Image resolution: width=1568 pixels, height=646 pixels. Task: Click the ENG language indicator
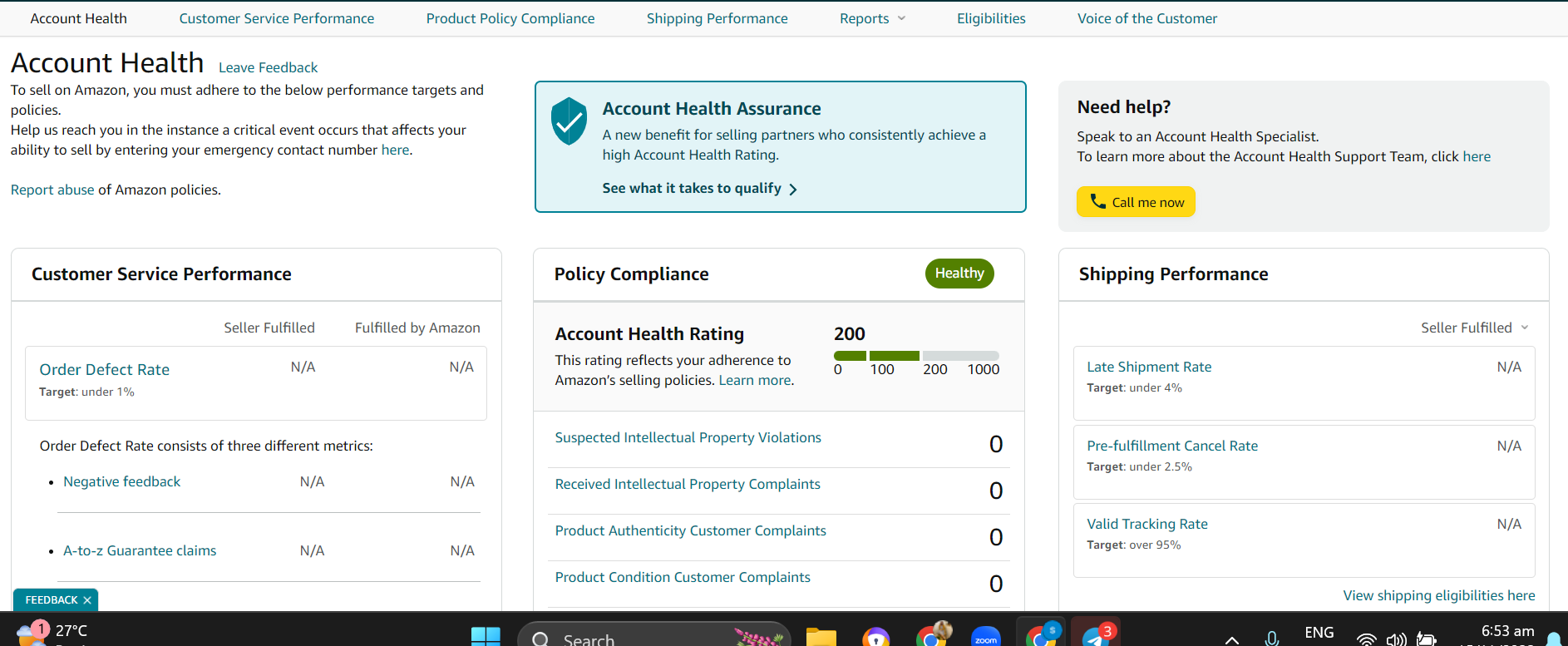click(x=1319, y=633)
